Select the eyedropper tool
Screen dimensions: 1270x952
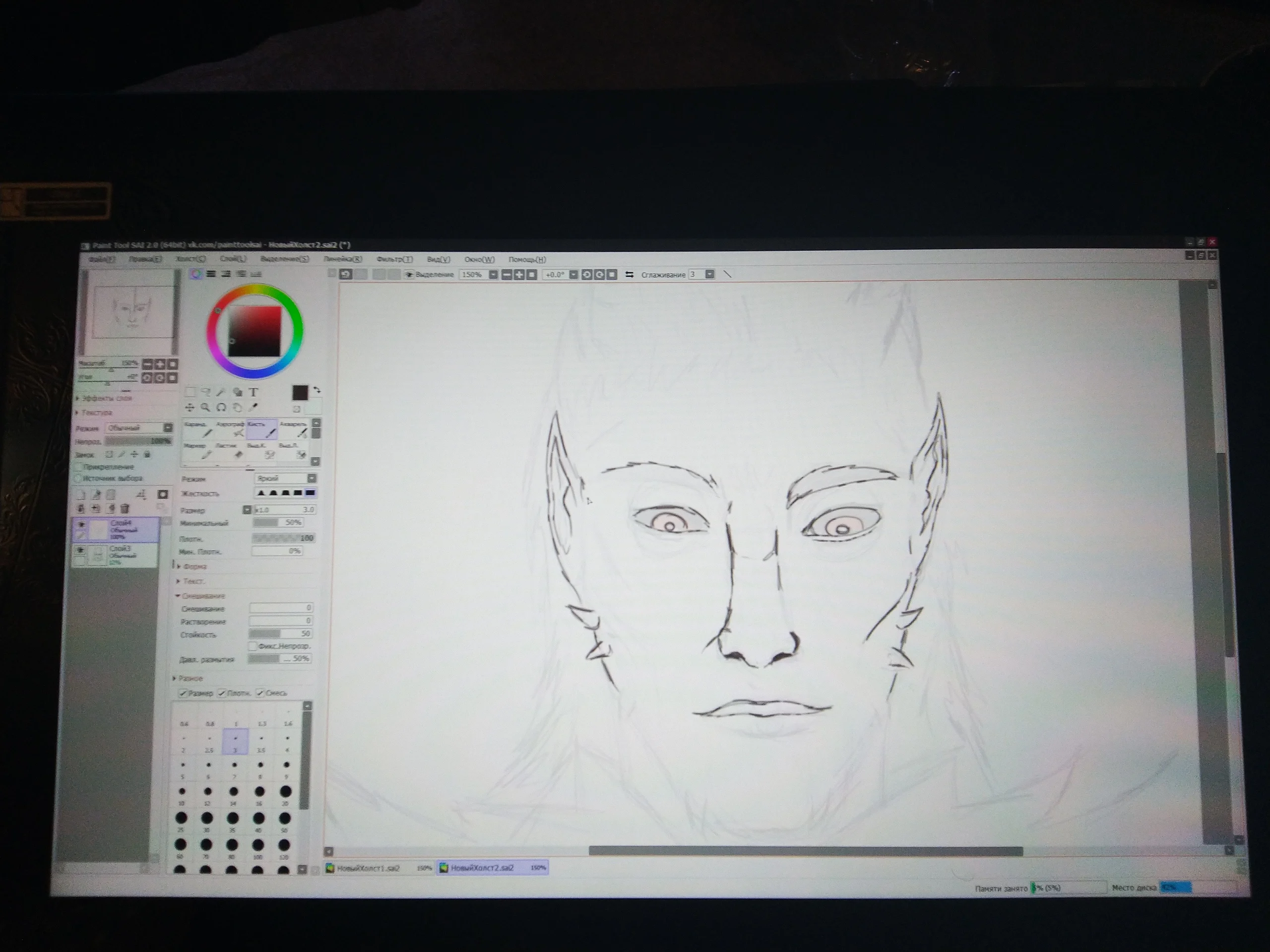point(253,408)
